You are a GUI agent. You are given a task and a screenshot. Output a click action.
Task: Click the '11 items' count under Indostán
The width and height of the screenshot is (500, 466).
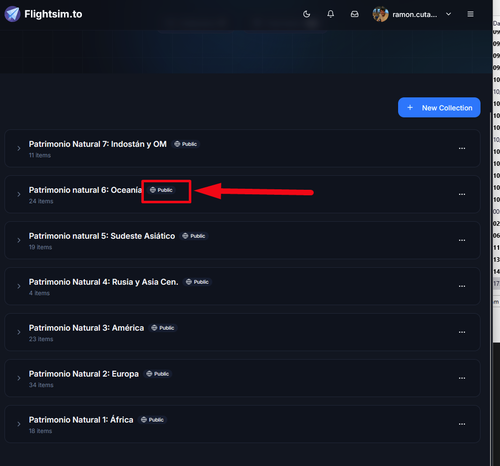40,155
